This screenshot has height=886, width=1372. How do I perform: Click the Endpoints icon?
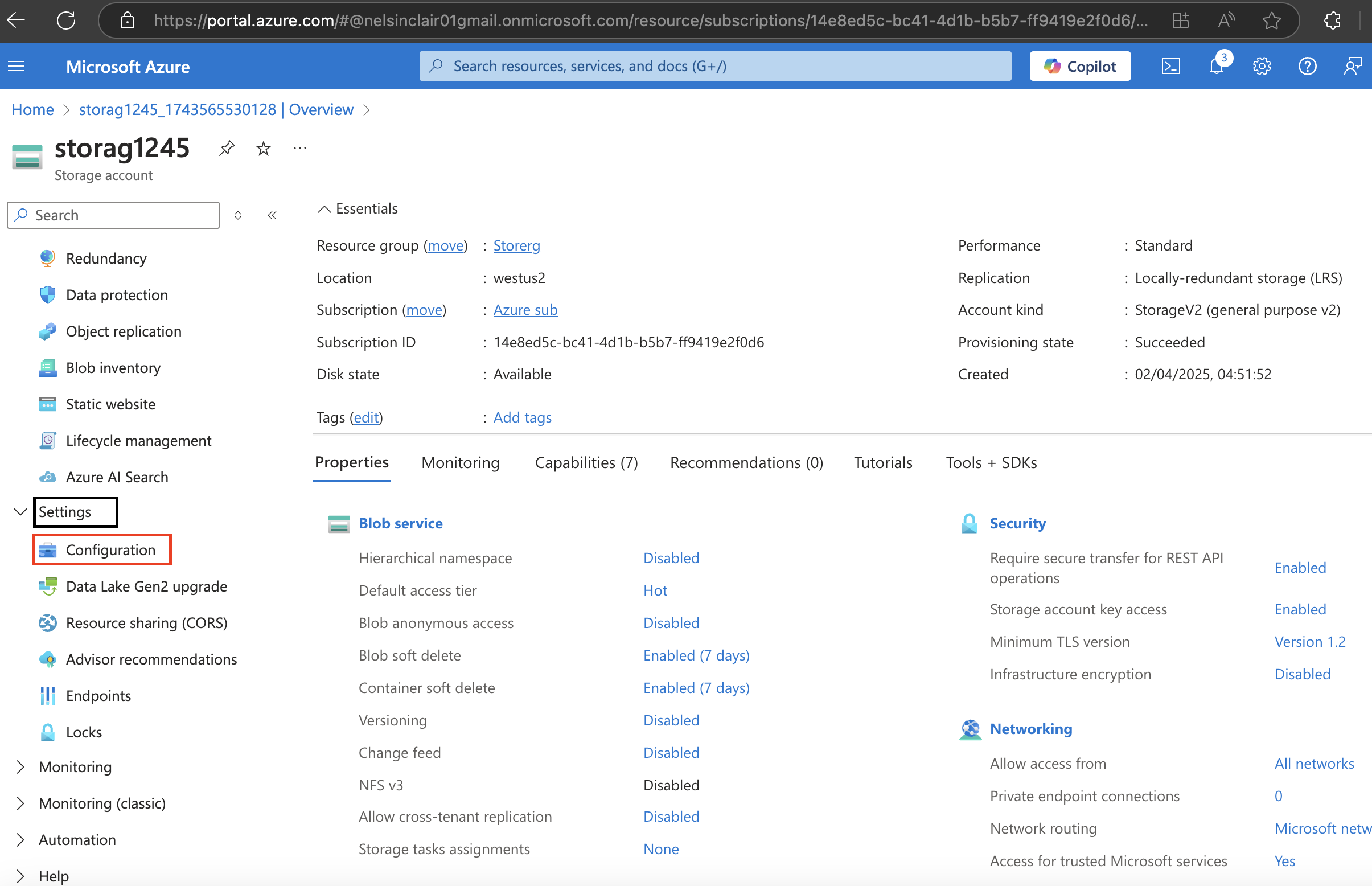(x=48, y=696)
